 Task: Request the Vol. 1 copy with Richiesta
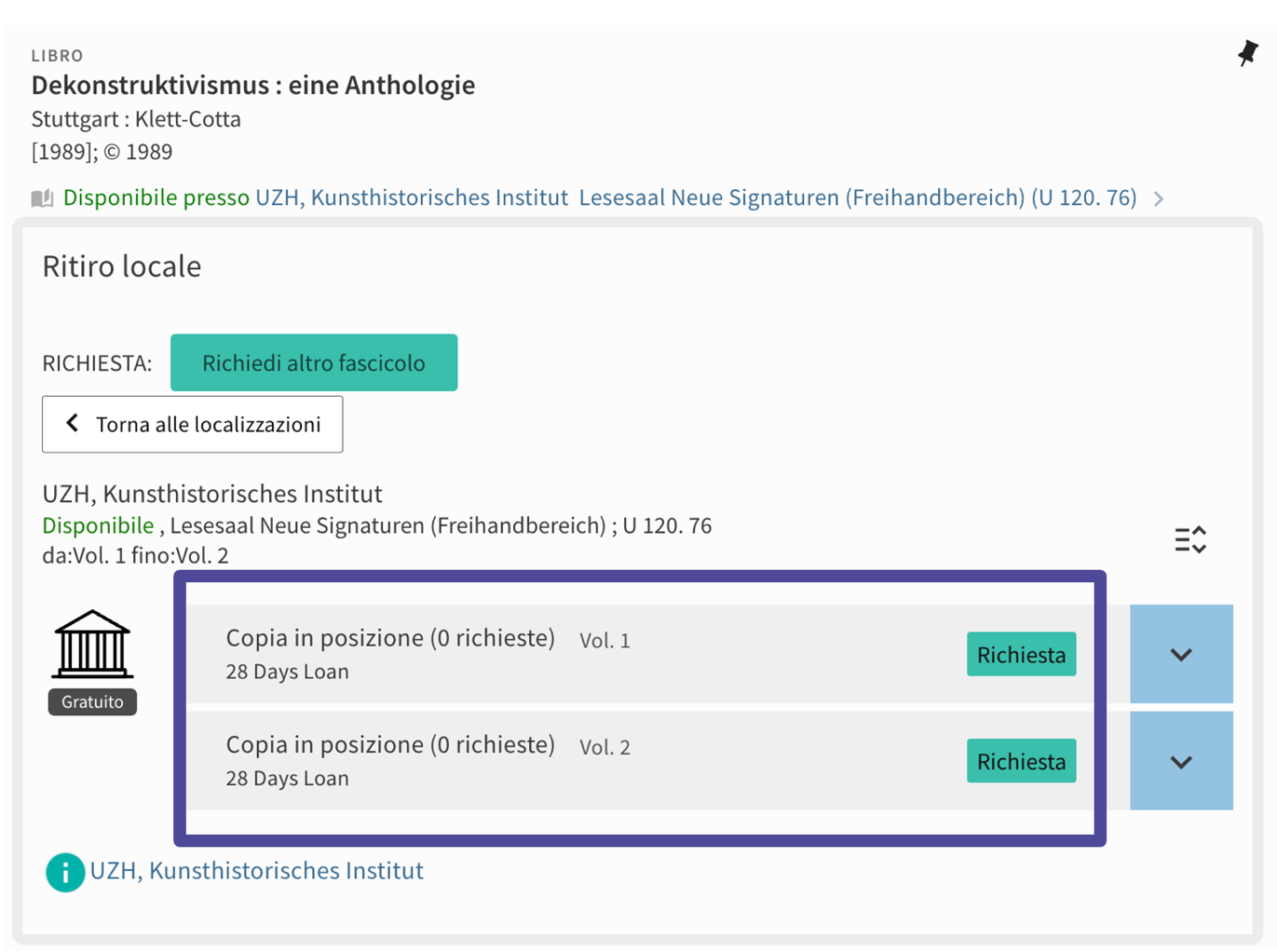click(x=1021, y=655)
